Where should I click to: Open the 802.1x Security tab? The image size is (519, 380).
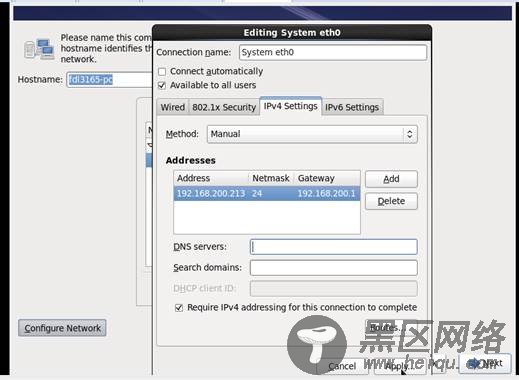pos(224,107)
